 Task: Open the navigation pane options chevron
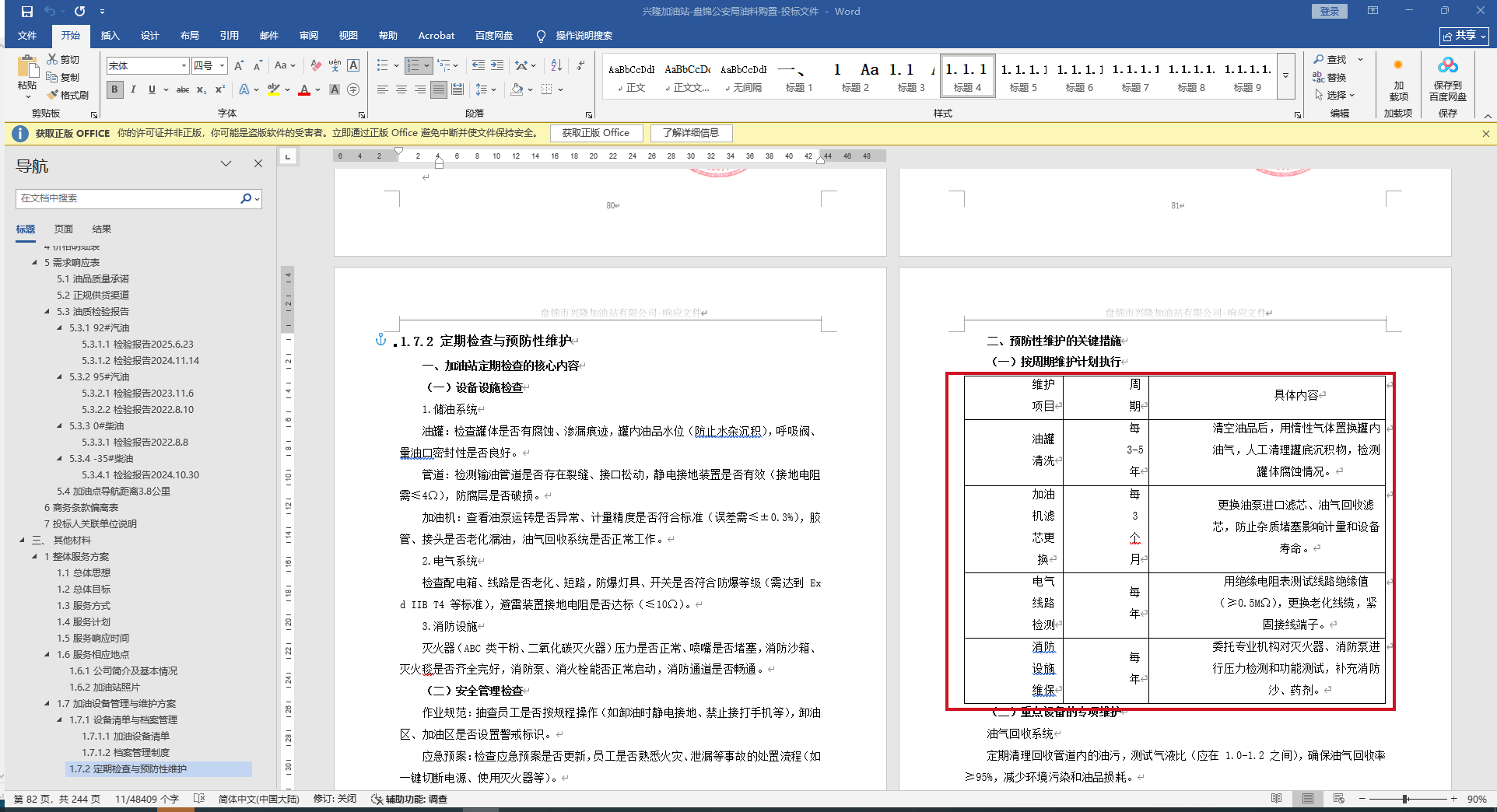226,163
